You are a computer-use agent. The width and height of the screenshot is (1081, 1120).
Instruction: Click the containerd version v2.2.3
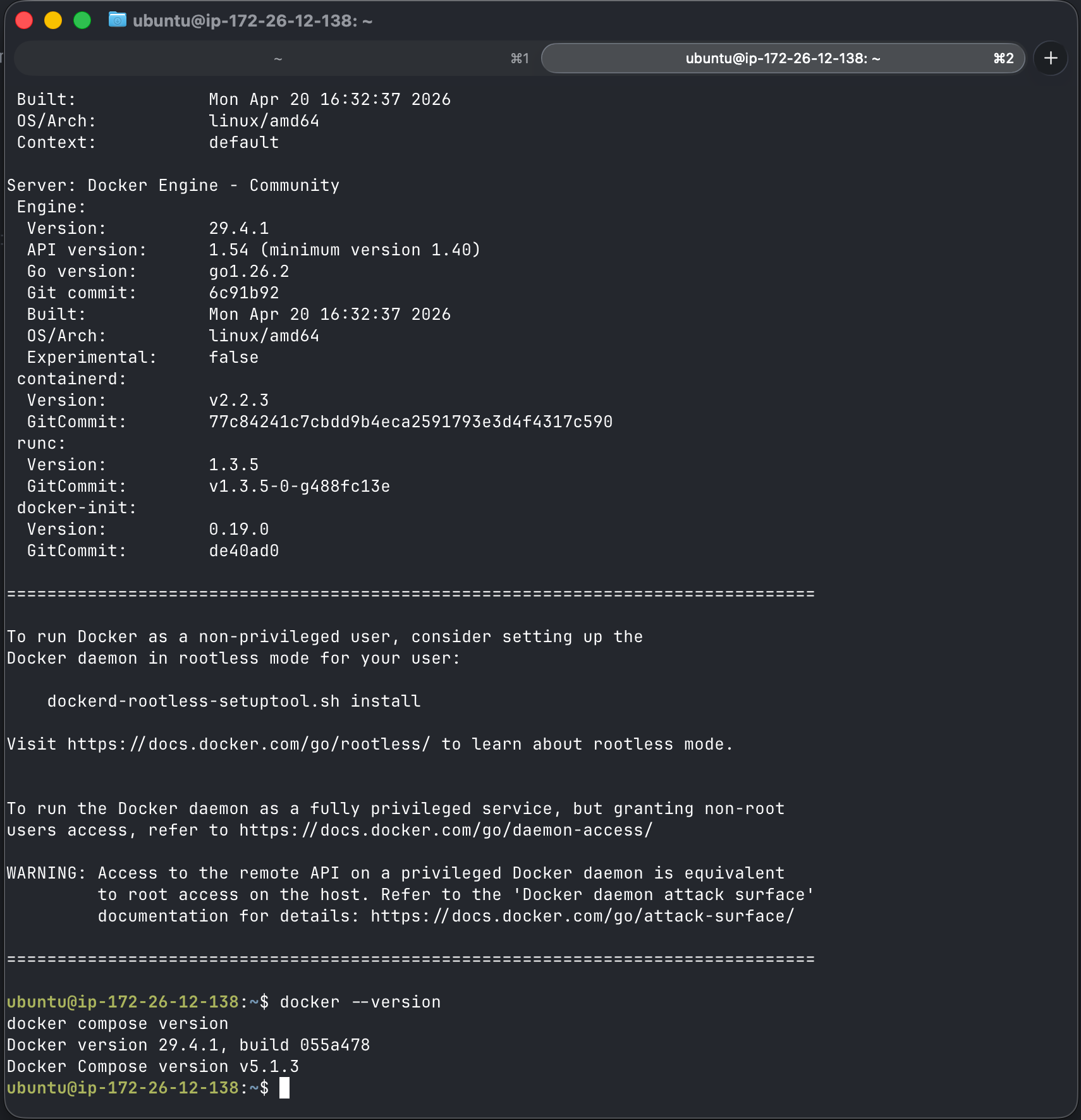tap(239, 400)
